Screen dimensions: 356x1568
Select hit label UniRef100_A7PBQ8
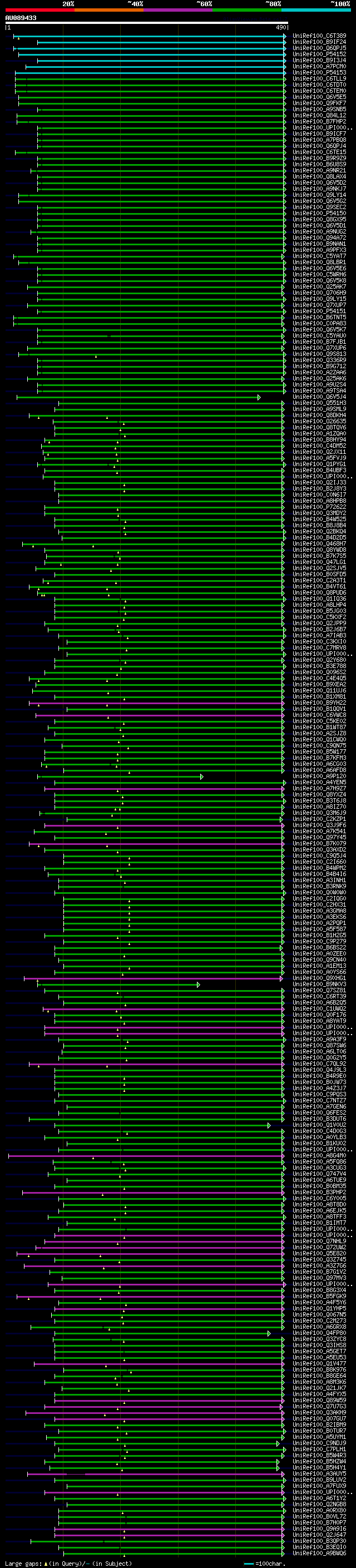319,140
